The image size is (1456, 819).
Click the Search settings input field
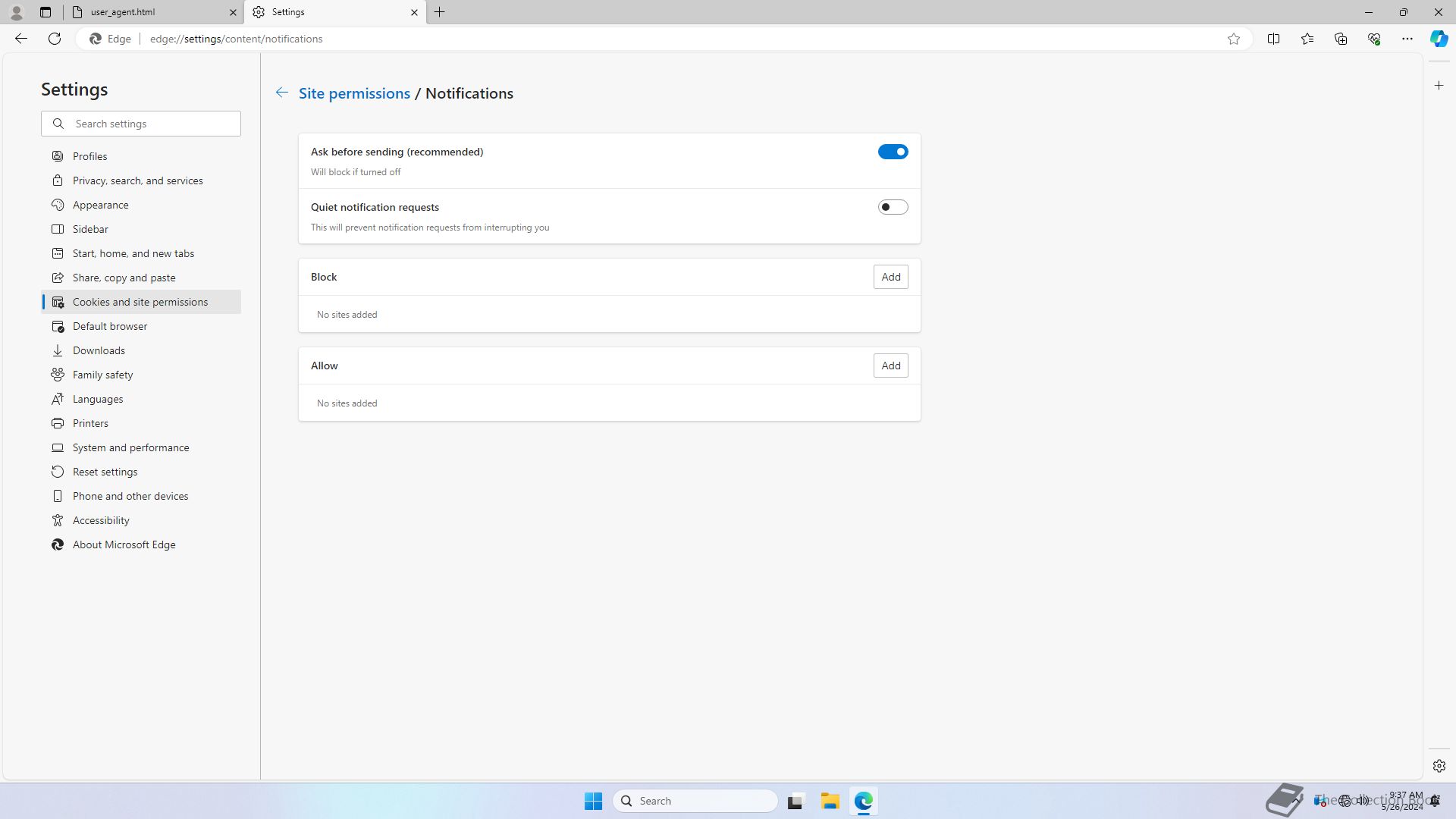pos(152,124)
